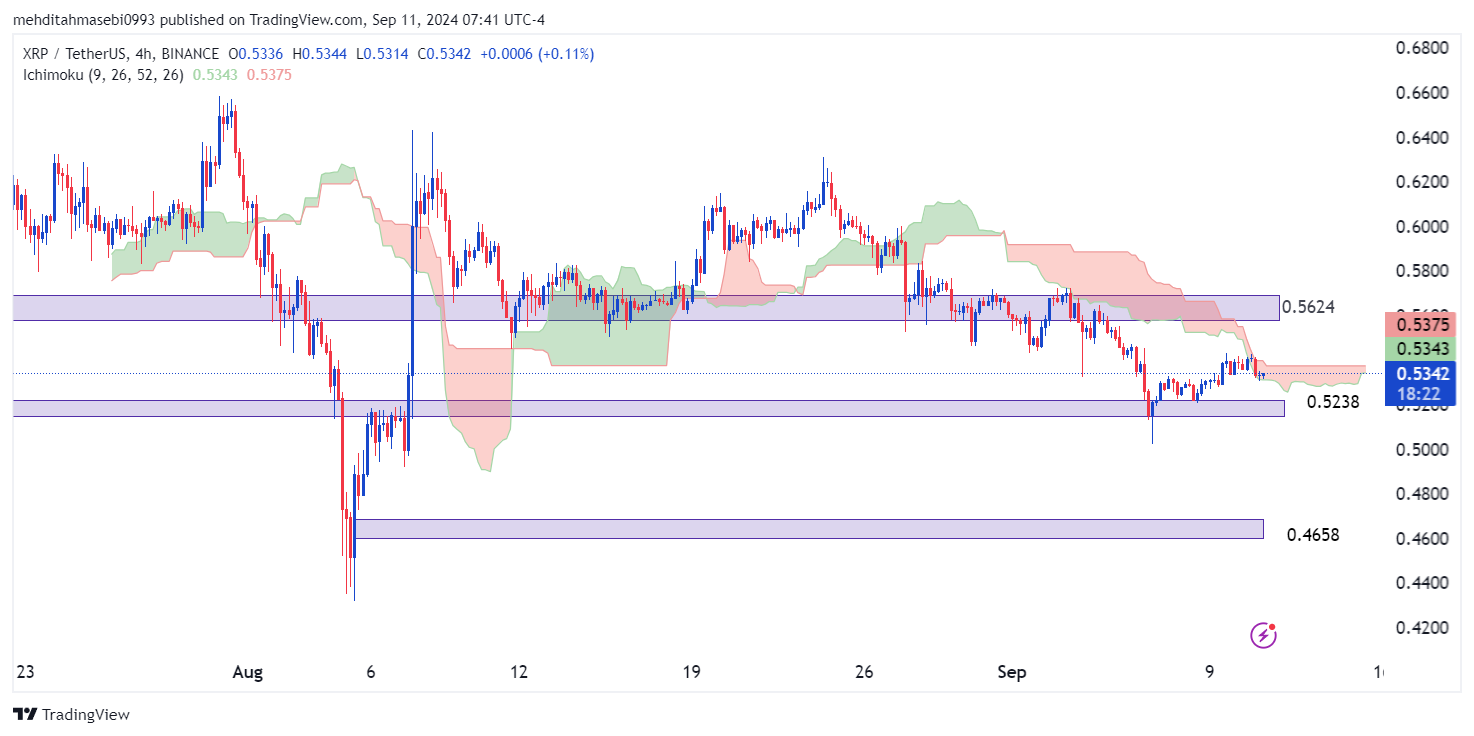The height and width of the screenshot is (736, 1474).
Task: Click the low value L0.5314 in header
Action: (x=381, y=54)
